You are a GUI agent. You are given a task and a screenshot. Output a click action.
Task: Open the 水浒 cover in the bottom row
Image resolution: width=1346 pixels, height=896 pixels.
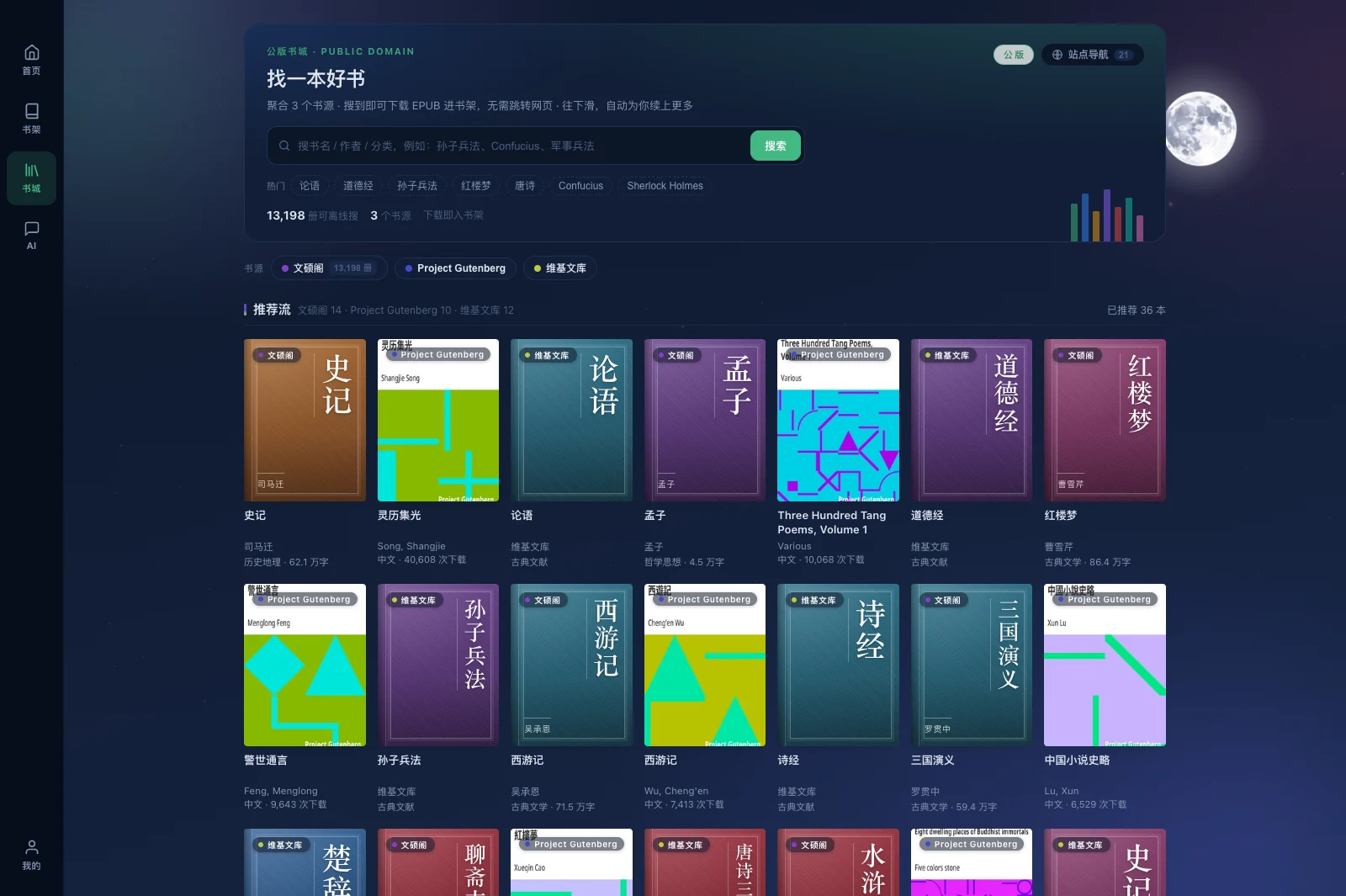point(839,862)
